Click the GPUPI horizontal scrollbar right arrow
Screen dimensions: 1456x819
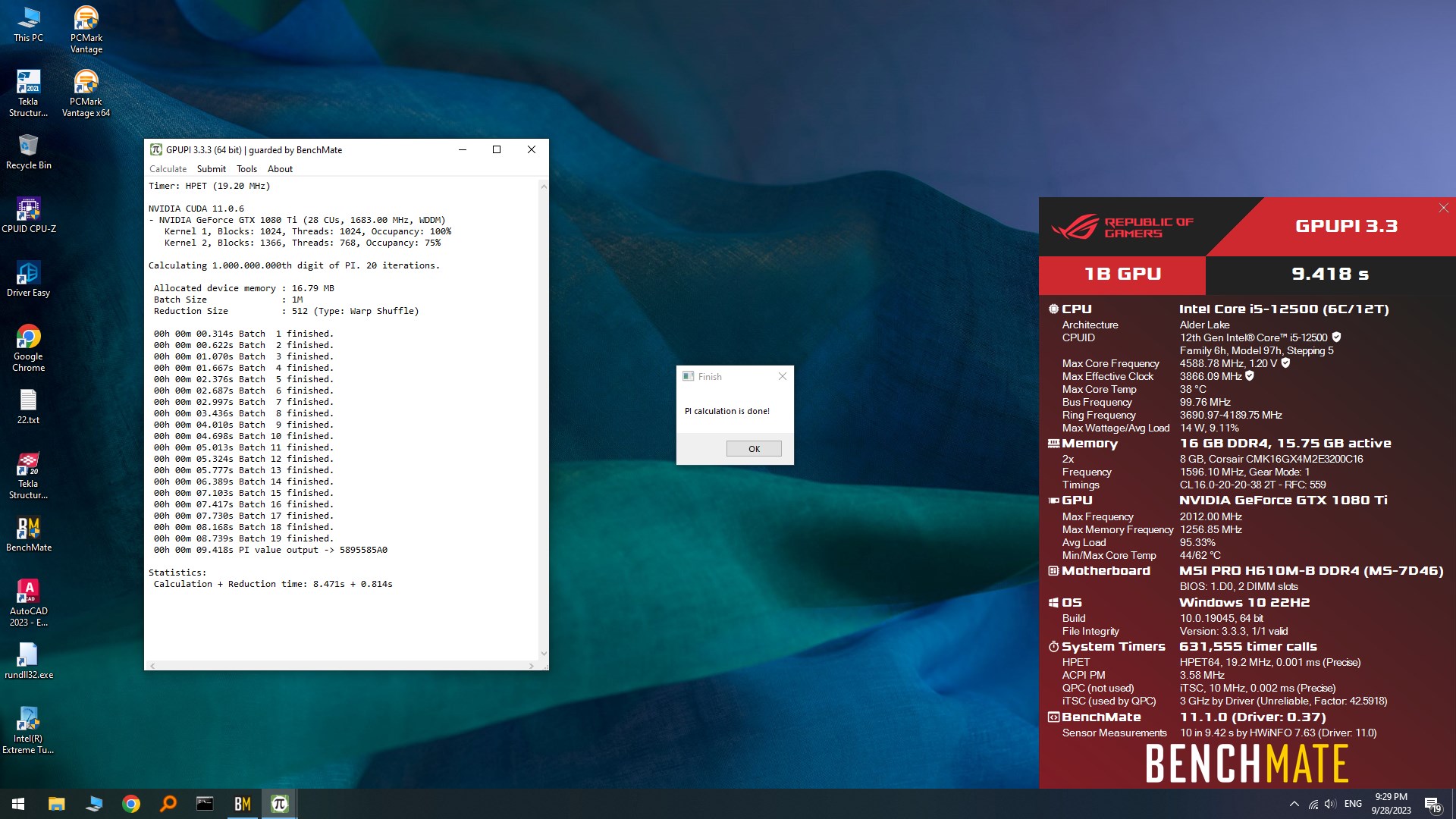click(x=531, y=666)
